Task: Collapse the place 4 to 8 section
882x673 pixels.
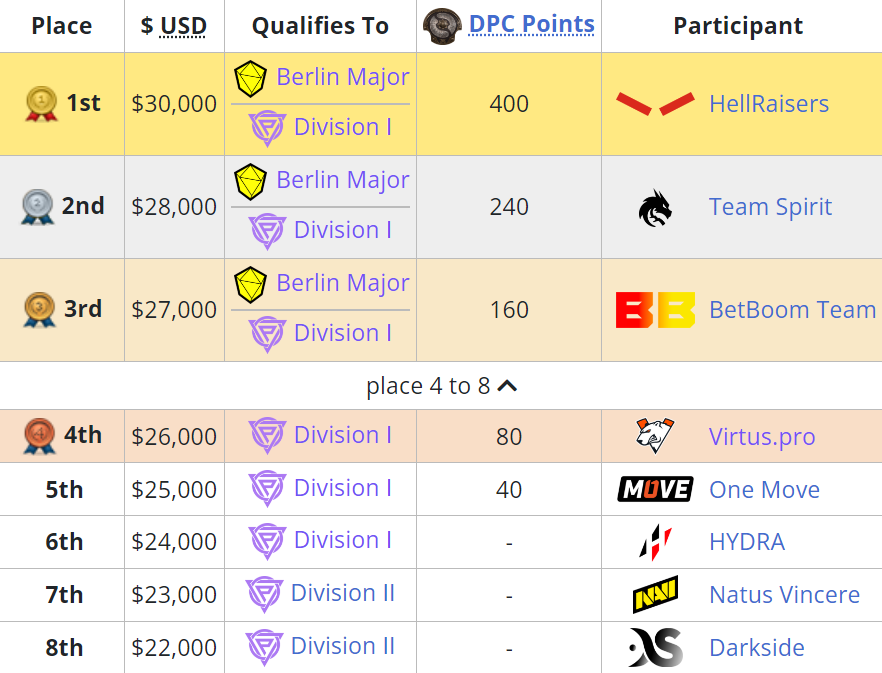Action: (507, 386)
